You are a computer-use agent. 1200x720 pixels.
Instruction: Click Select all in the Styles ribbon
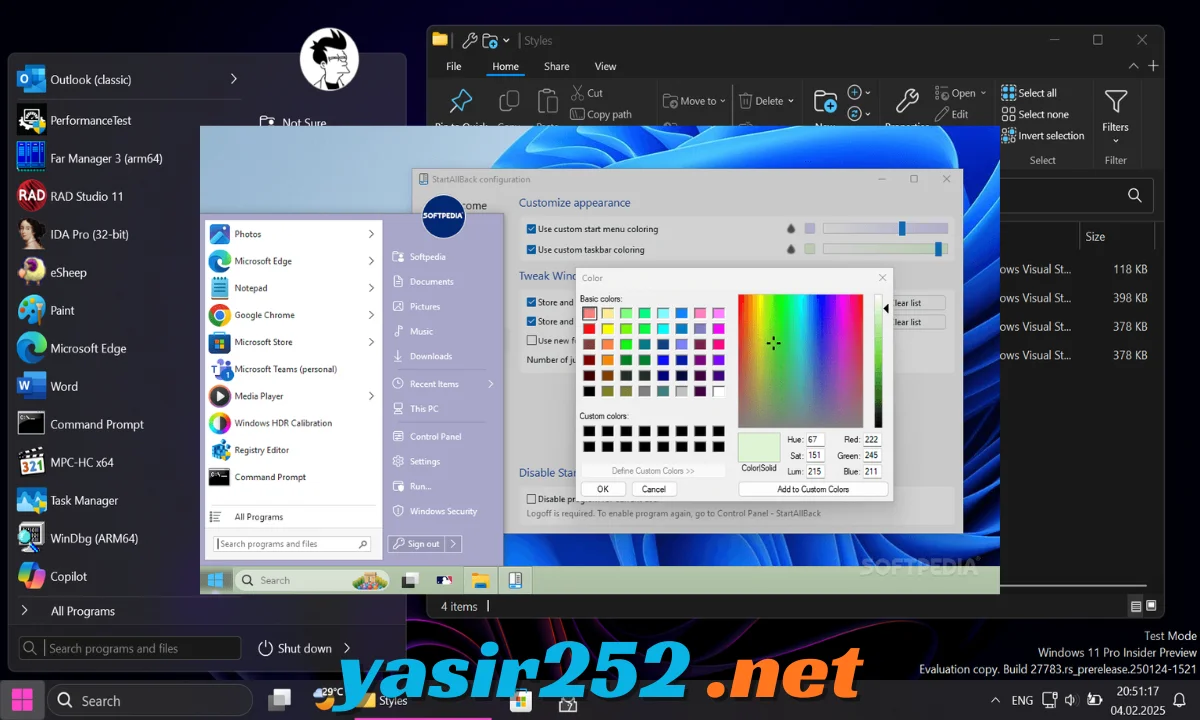click(x=1029, y=93)
